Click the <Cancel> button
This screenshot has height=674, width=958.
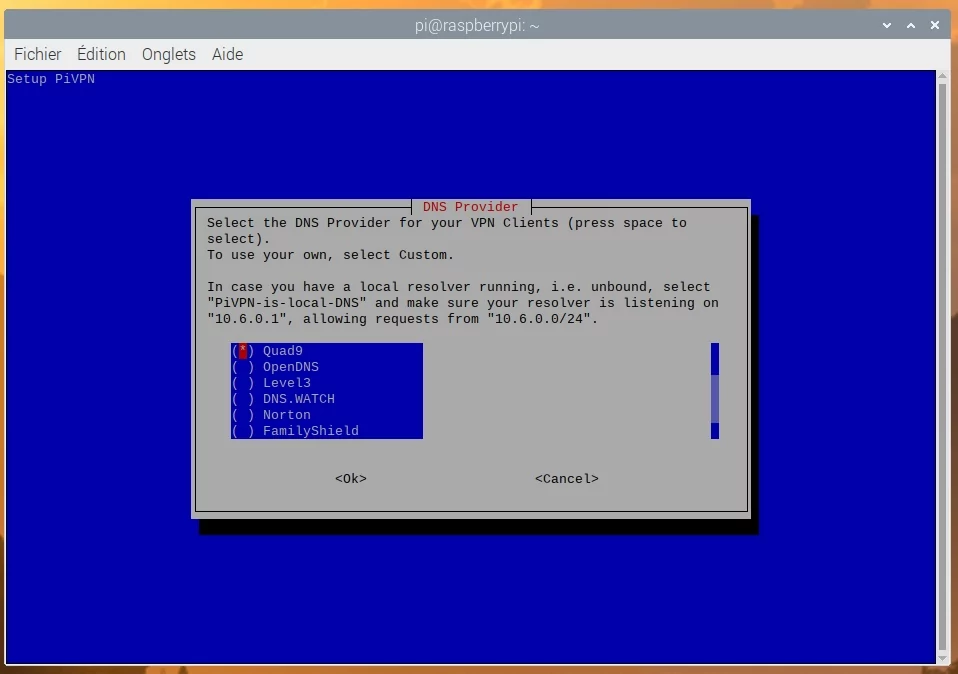click(566, 478)
